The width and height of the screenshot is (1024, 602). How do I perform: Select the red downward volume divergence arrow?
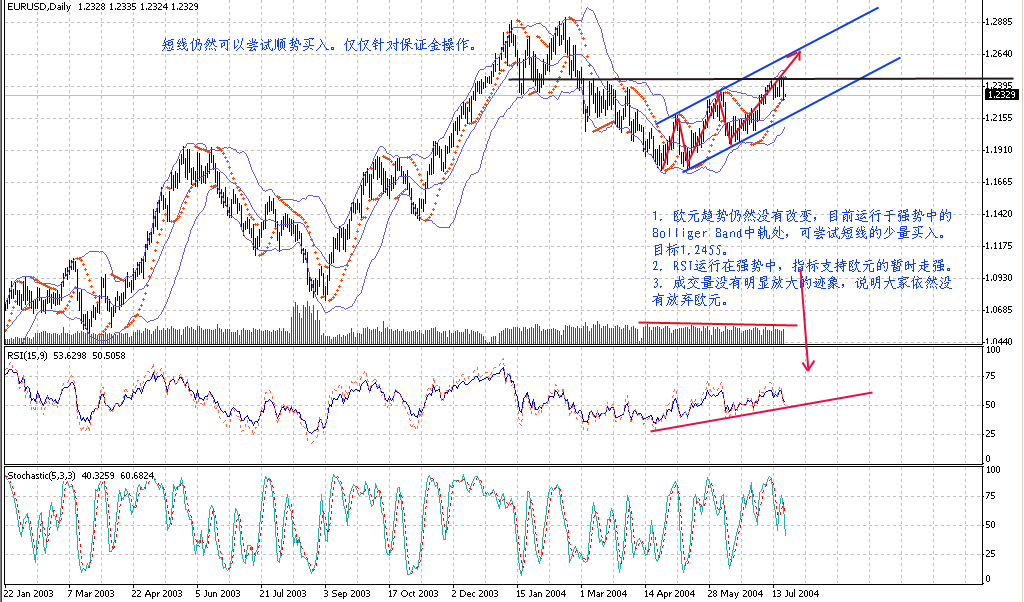804,345
